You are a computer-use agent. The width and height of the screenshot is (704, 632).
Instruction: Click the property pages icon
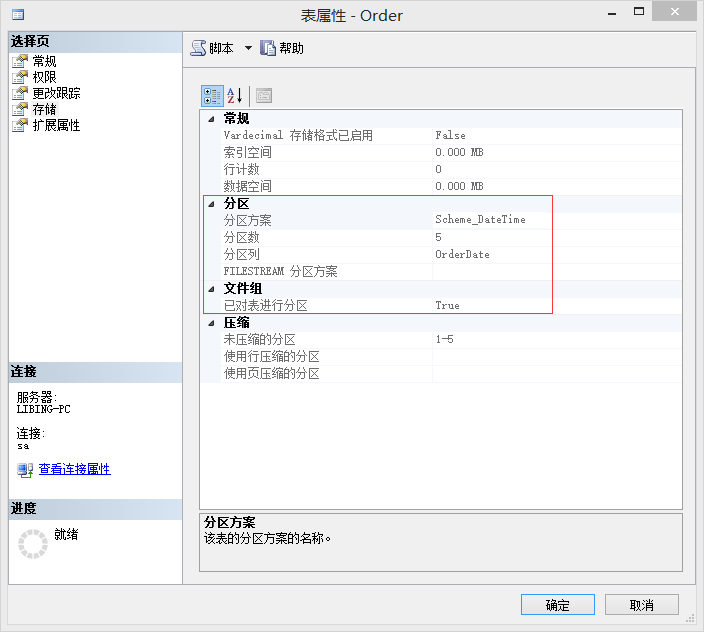point(264,96)
